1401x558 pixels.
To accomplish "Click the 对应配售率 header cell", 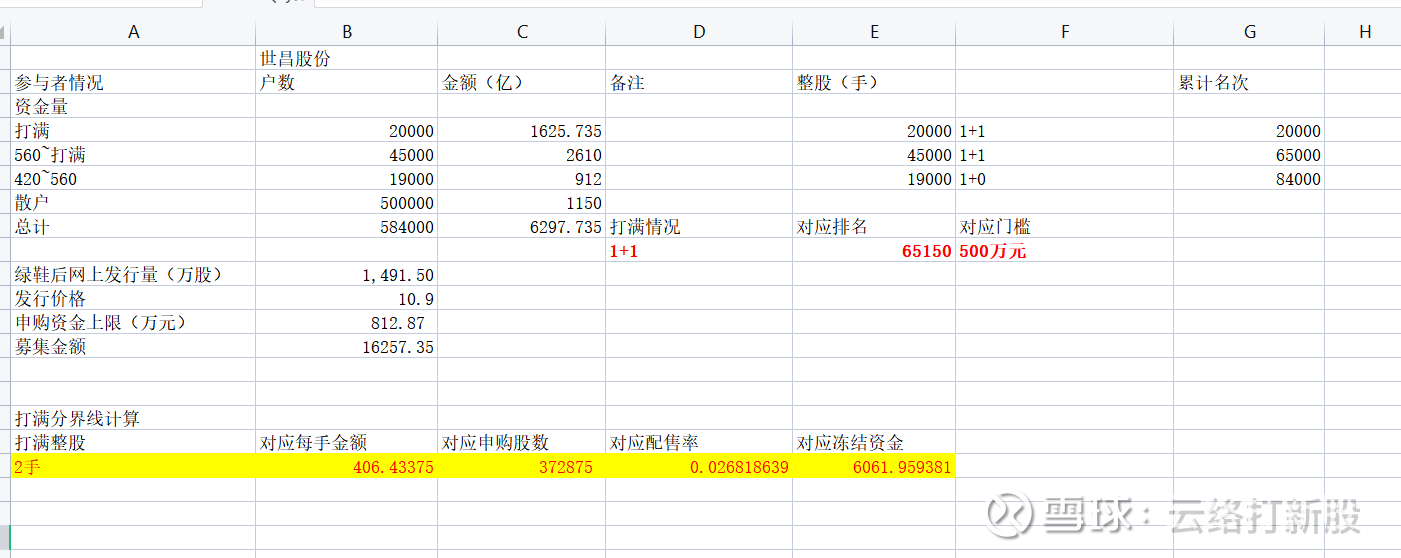I will coord(699,442).
